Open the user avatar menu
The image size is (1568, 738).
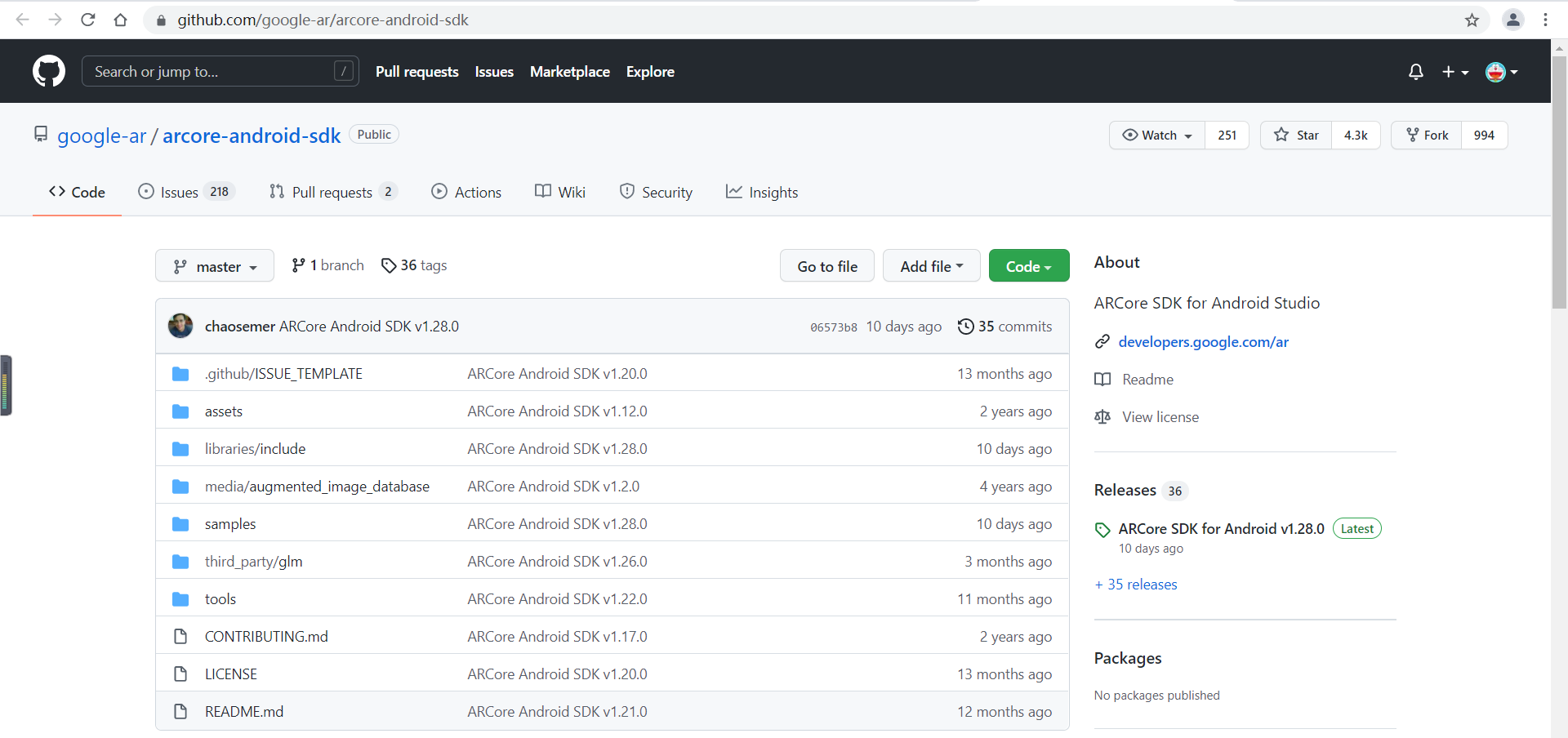(1501, 72)
